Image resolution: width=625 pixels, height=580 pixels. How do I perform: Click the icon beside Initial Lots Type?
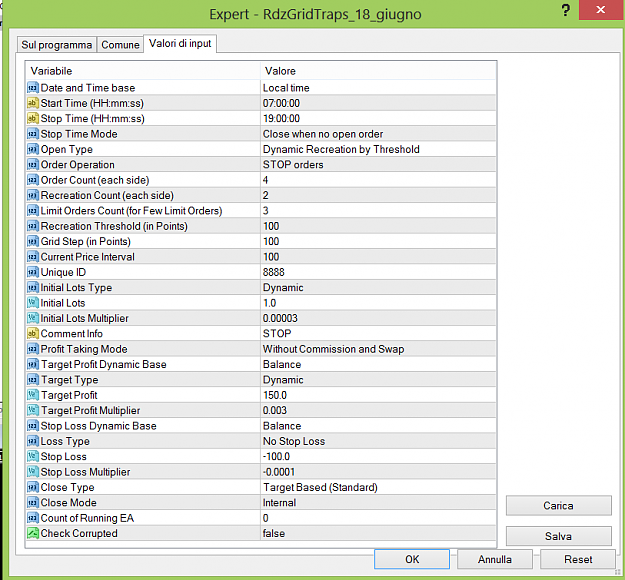click(x=33, y=287)
